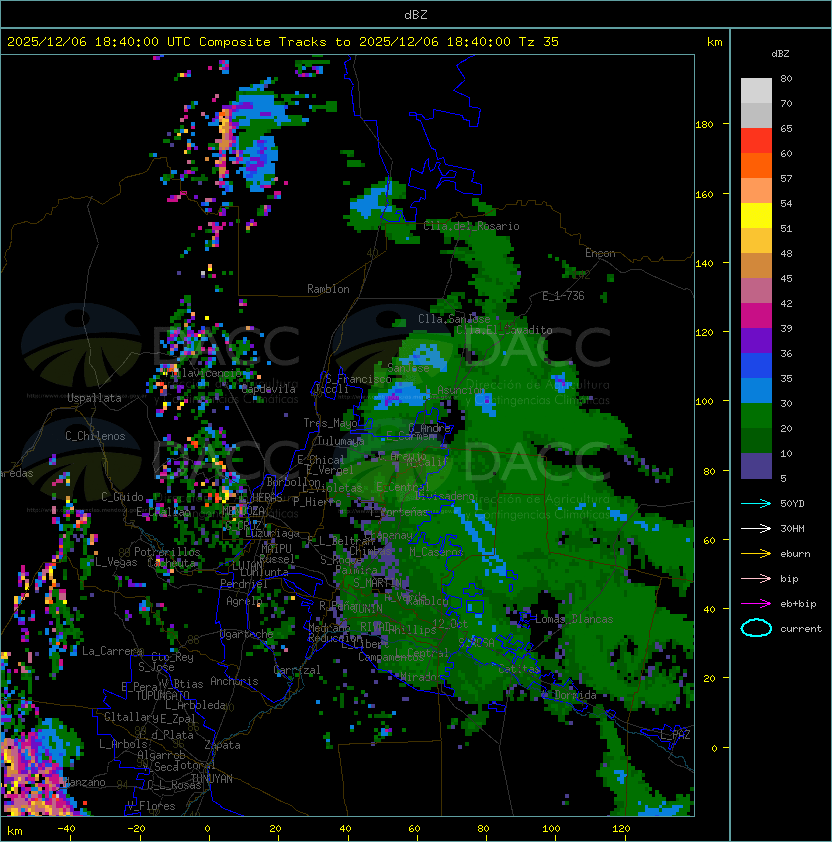This screenshot has width=832, height=842.
Task: Click the 'TUPUNGATO' label on map
Action: pyautogui.click(x=162, y=695)
